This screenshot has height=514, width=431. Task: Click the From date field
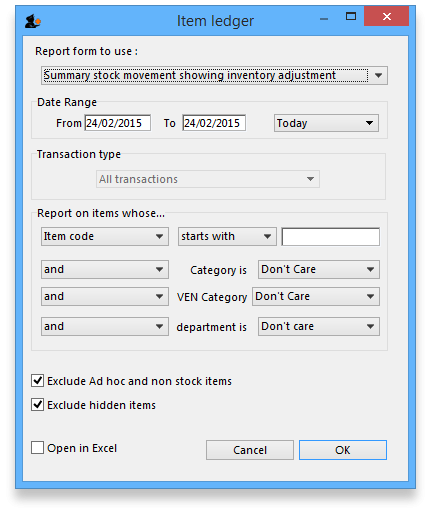(117, 123)
